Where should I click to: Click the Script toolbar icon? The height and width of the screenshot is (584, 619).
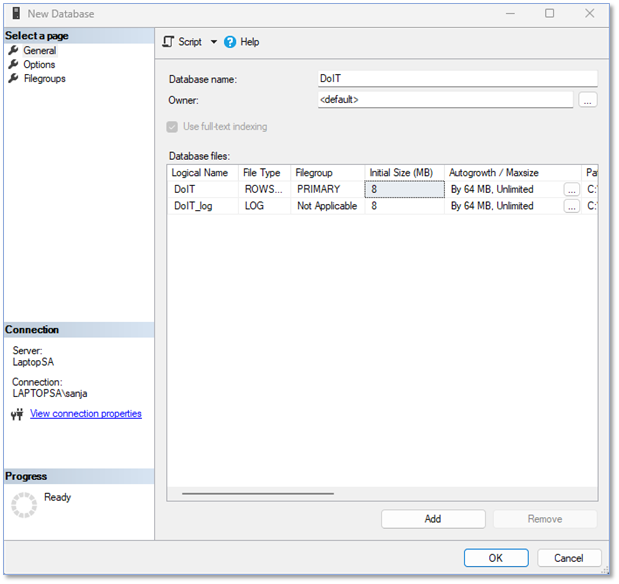(168, 42)
